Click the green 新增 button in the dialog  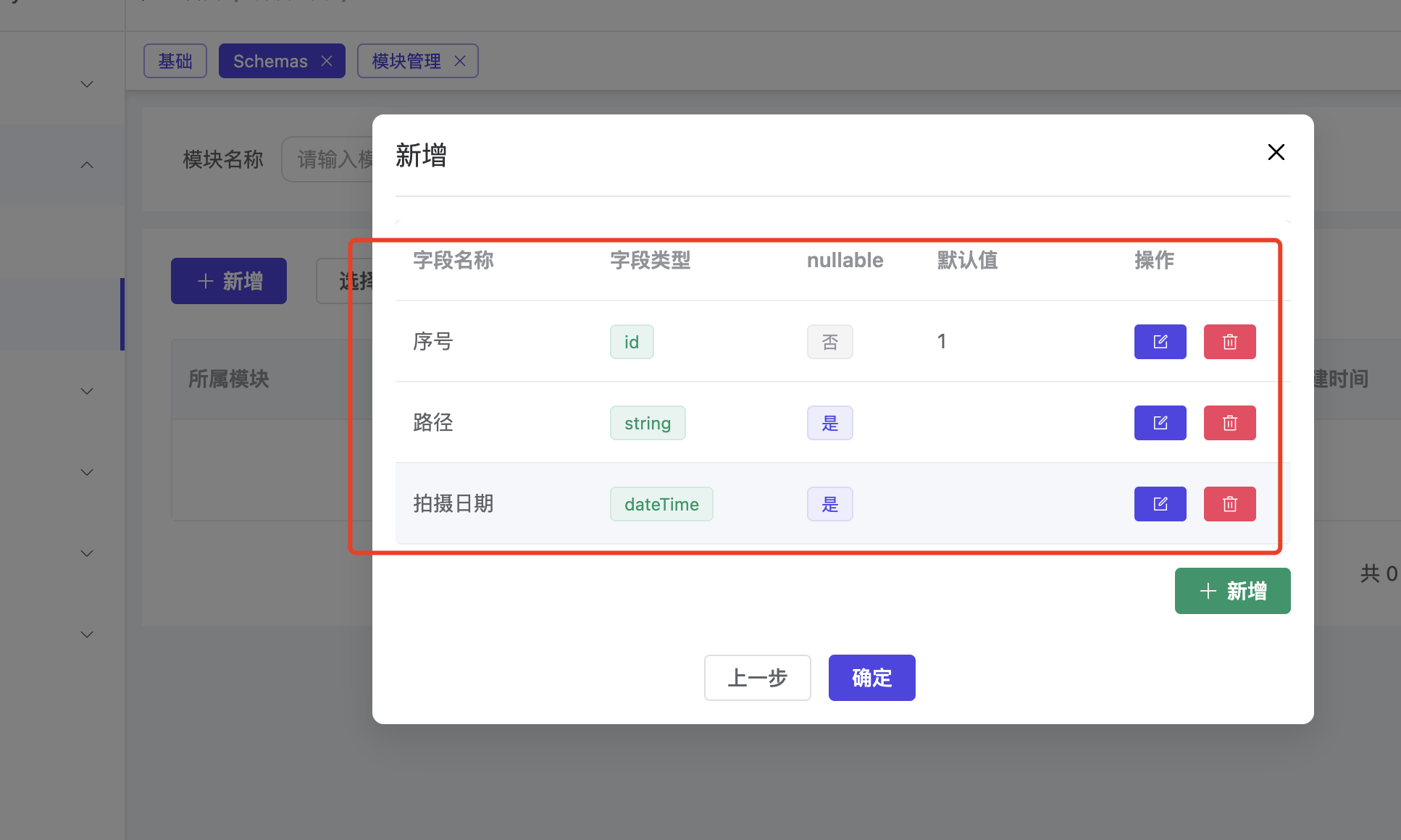pos(1232,591)
